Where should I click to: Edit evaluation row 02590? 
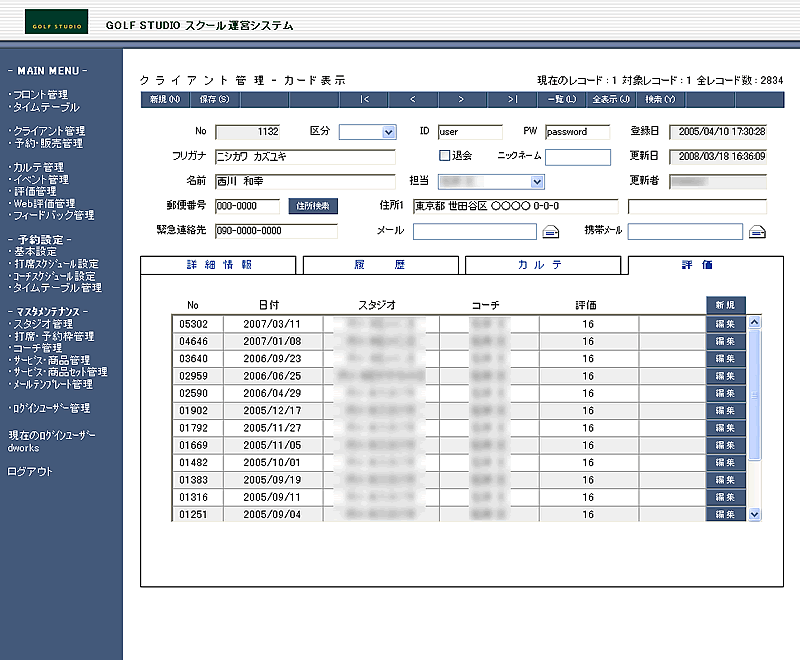(x=726, y=393)
